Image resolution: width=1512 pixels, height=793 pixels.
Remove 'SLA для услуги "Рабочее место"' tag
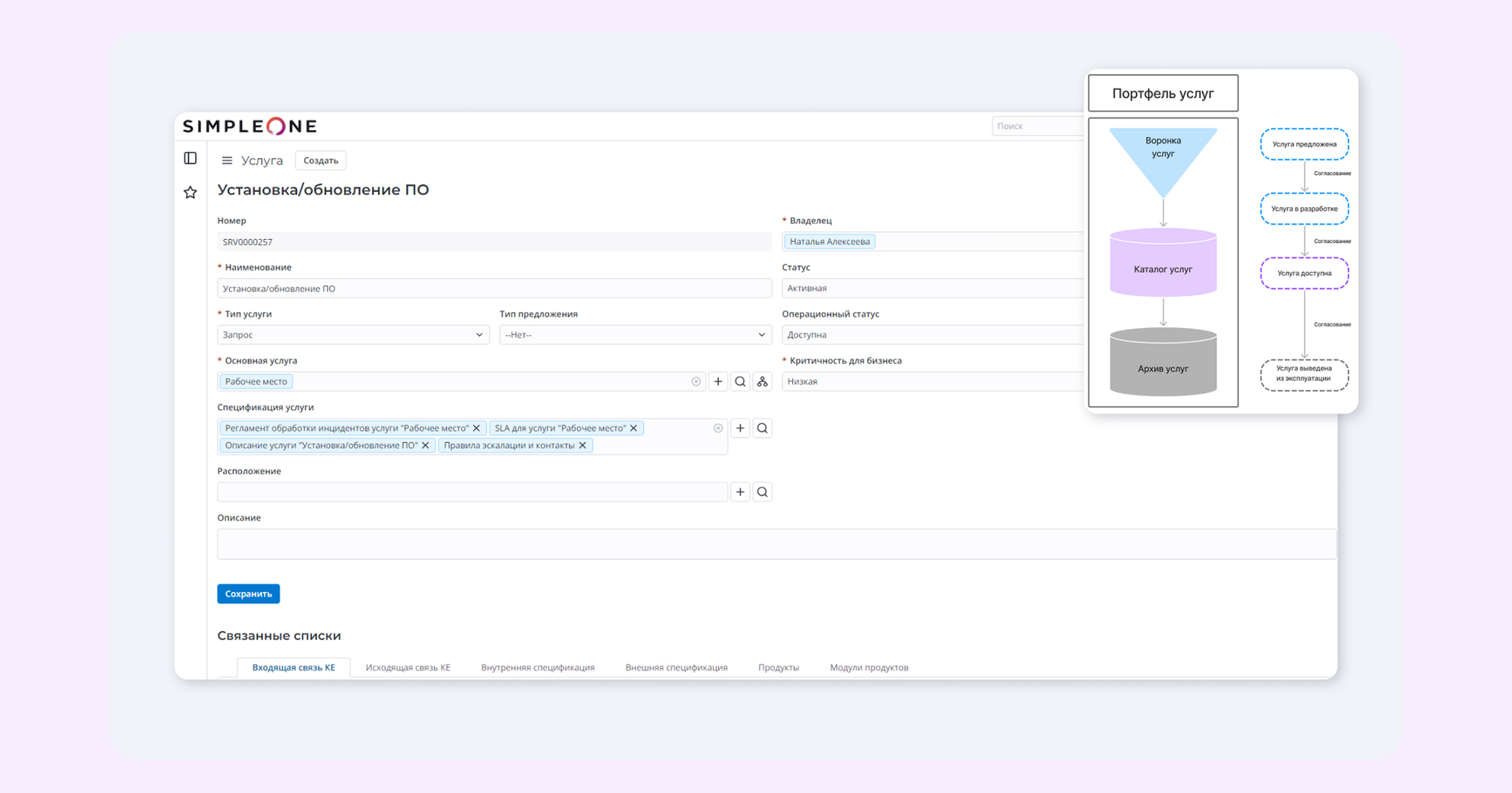[634, 429]
